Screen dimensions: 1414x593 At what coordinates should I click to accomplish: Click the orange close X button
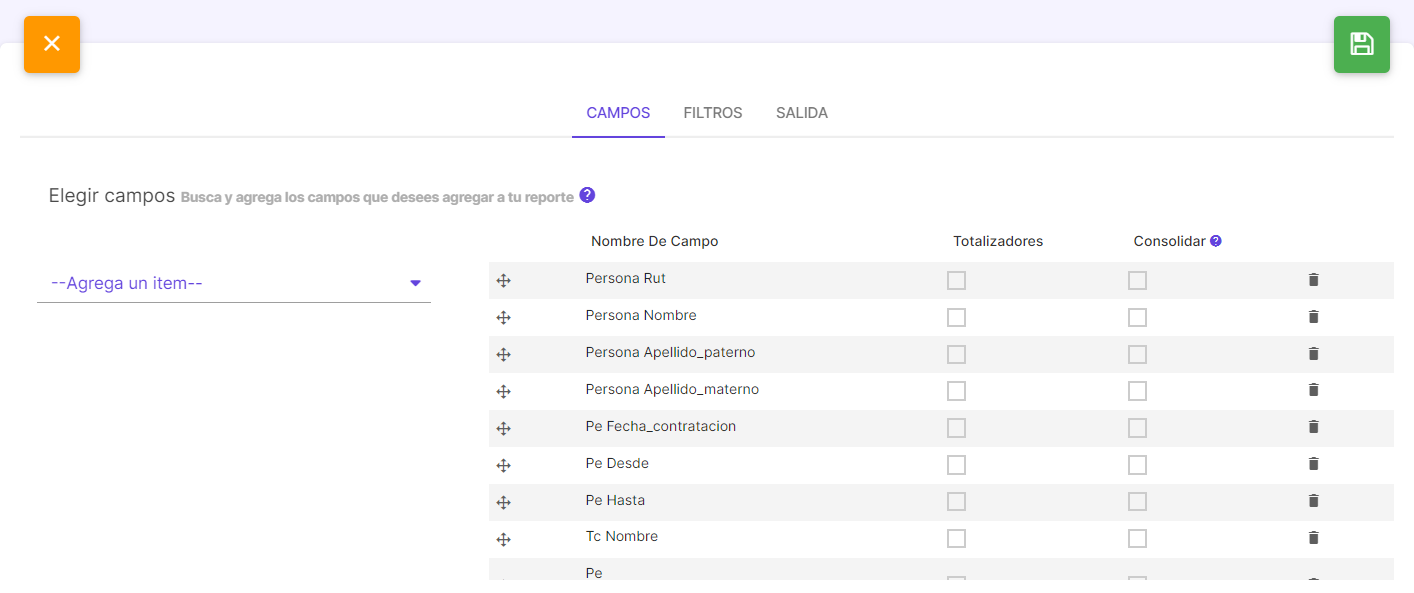pos(52,44)
